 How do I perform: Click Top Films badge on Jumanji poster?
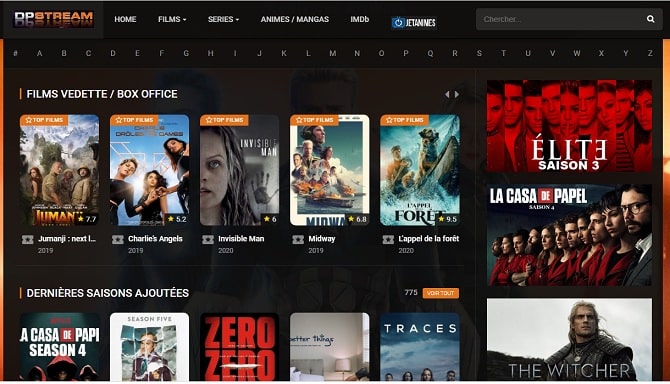(44, 120)
